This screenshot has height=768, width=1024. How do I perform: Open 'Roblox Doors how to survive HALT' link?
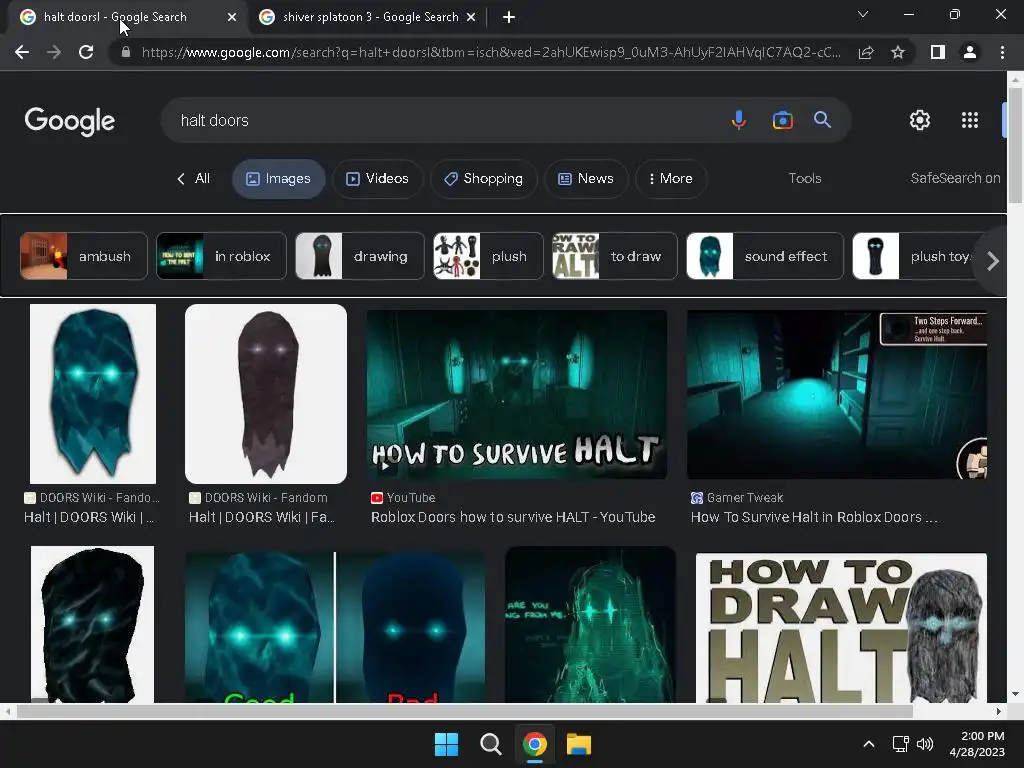pyautogui.click(x=513, y=517)
